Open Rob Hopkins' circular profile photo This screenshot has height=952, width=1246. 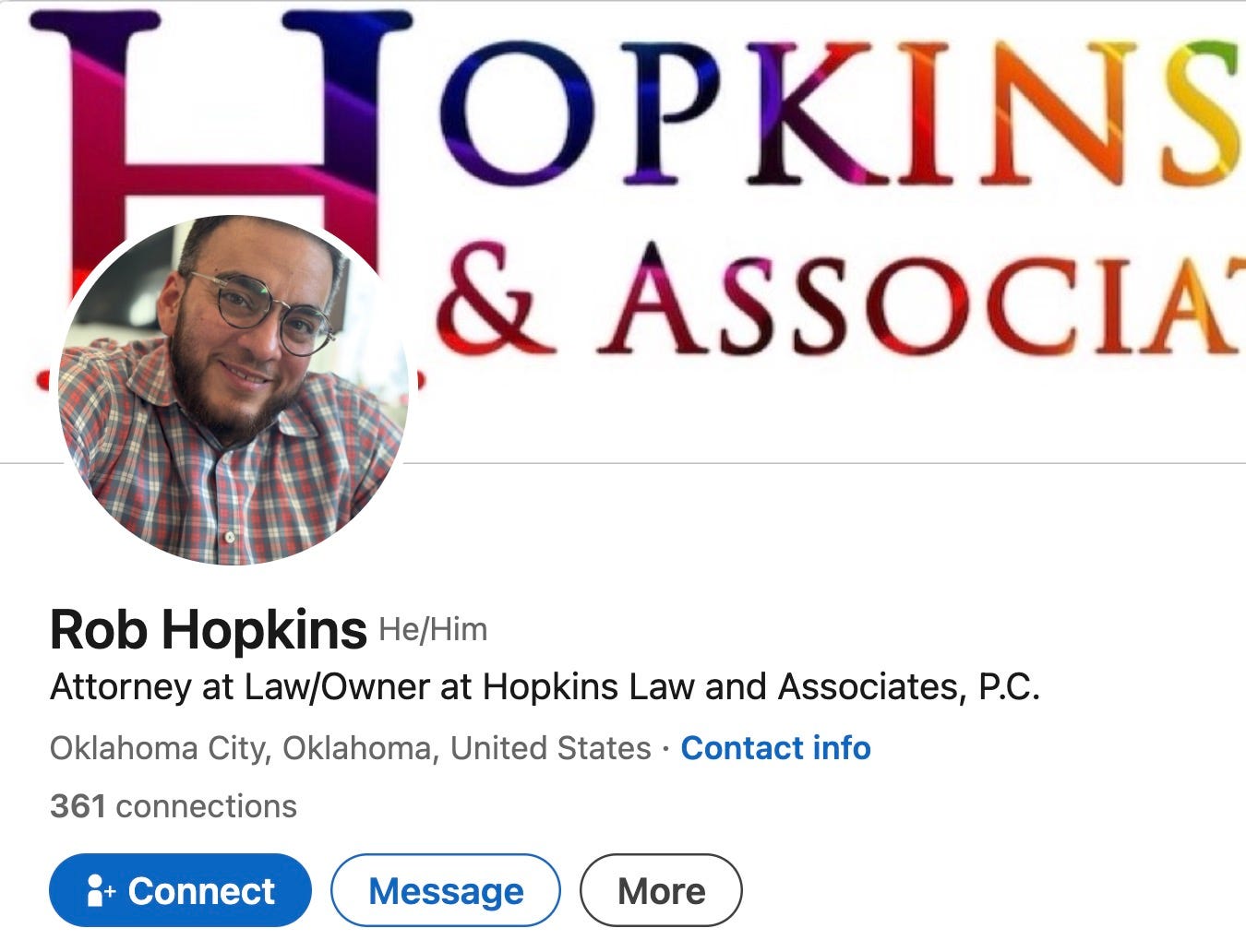(232, 389)
